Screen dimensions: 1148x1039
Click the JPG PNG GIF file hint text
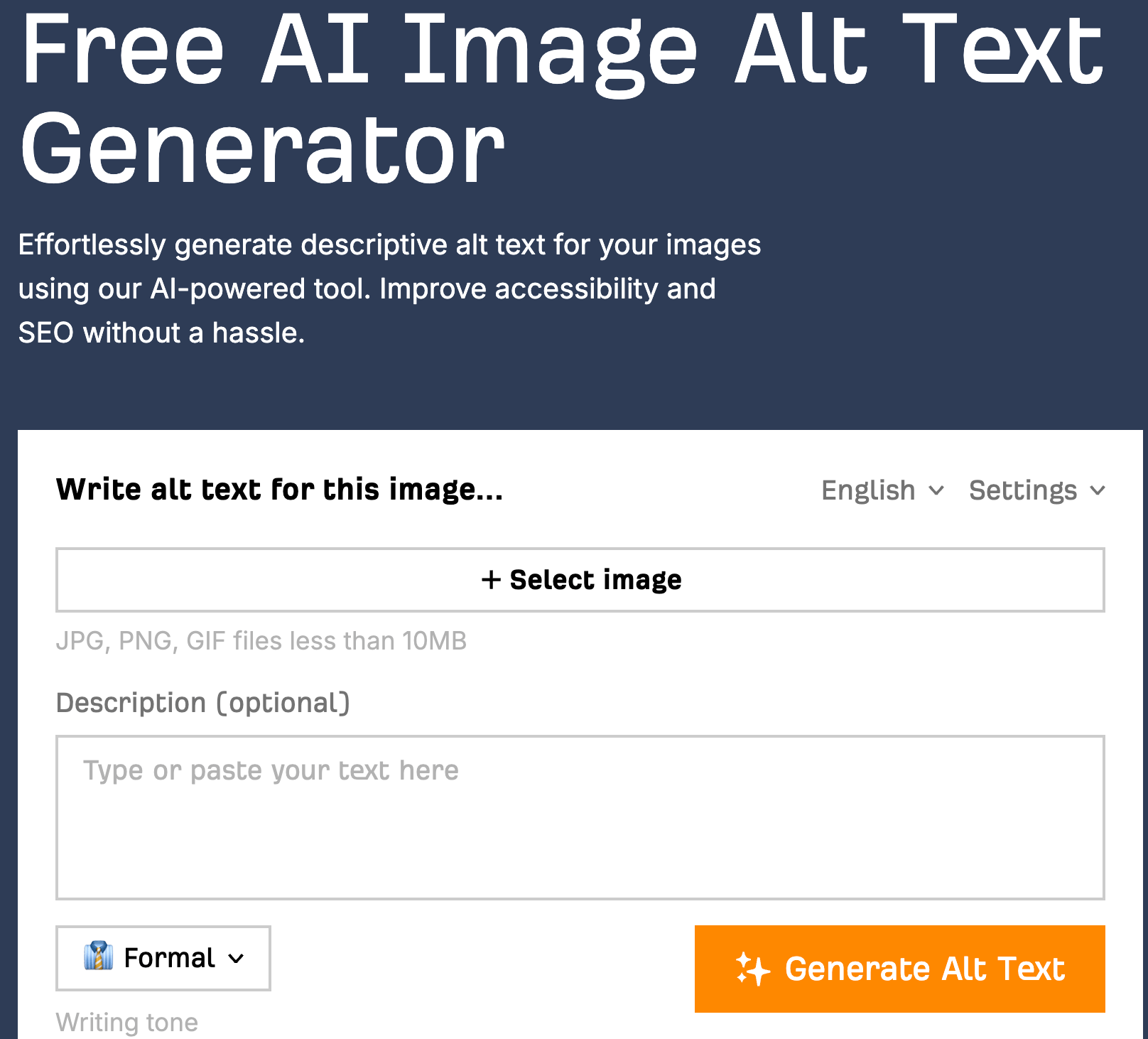tap(262, 640)
